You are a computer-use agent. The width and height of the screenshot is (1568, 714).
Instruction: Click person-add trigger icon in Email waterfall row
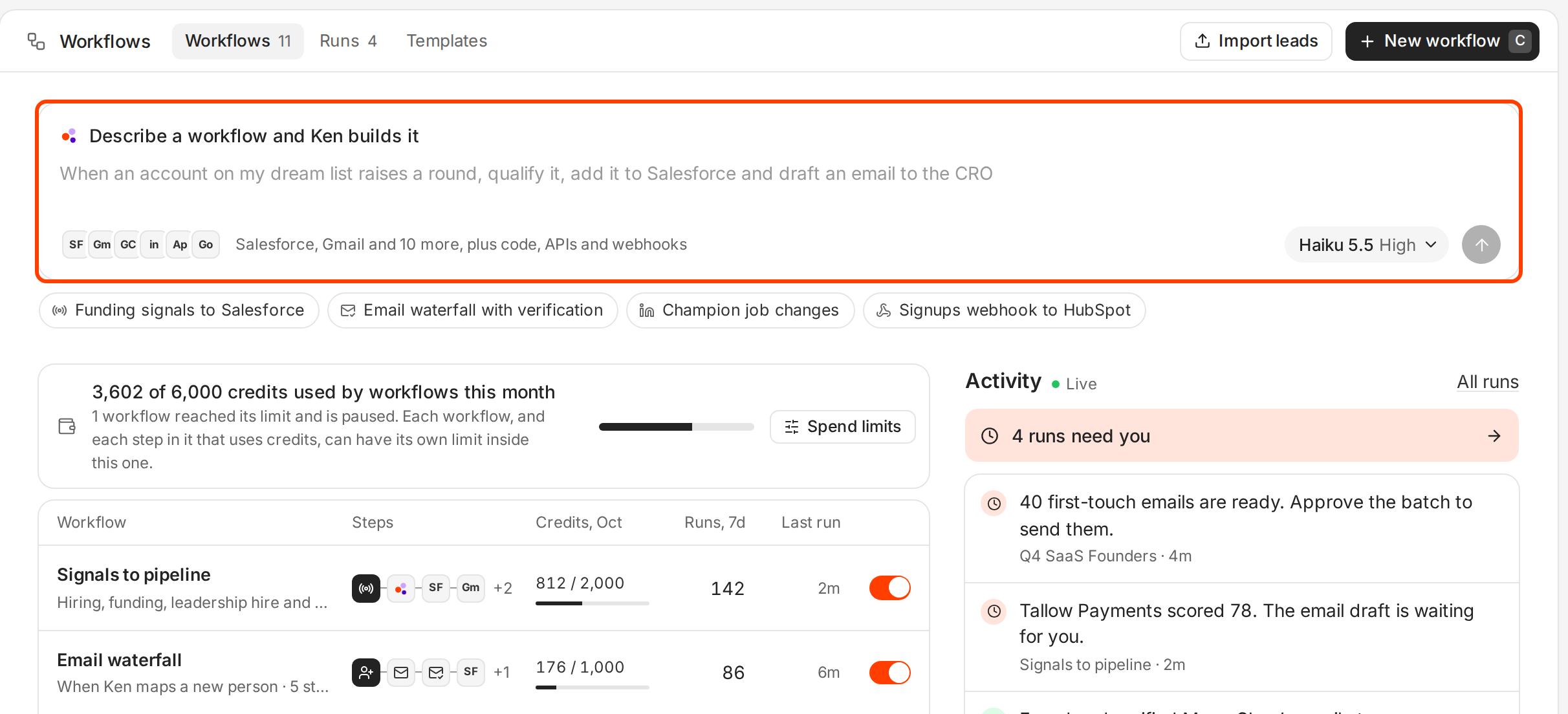point(366,672)
